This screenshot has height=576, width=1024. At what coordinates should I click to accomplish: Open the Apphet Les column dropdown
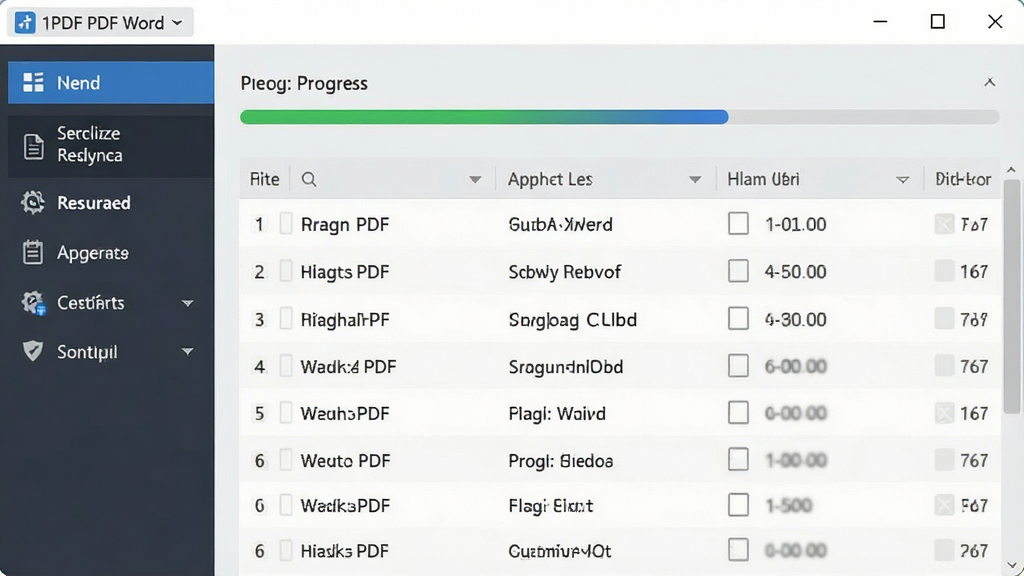click(x=695, y=180)
